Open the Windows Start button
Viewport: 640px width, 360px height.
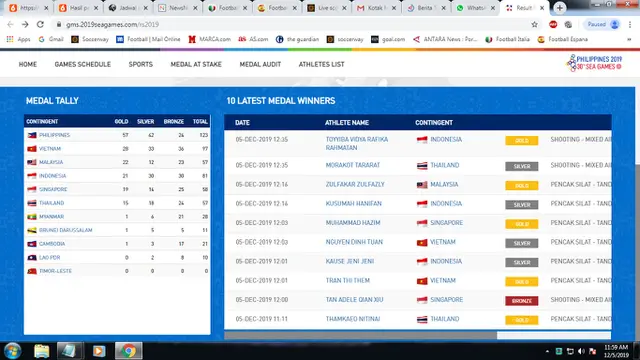pos(12,351)
